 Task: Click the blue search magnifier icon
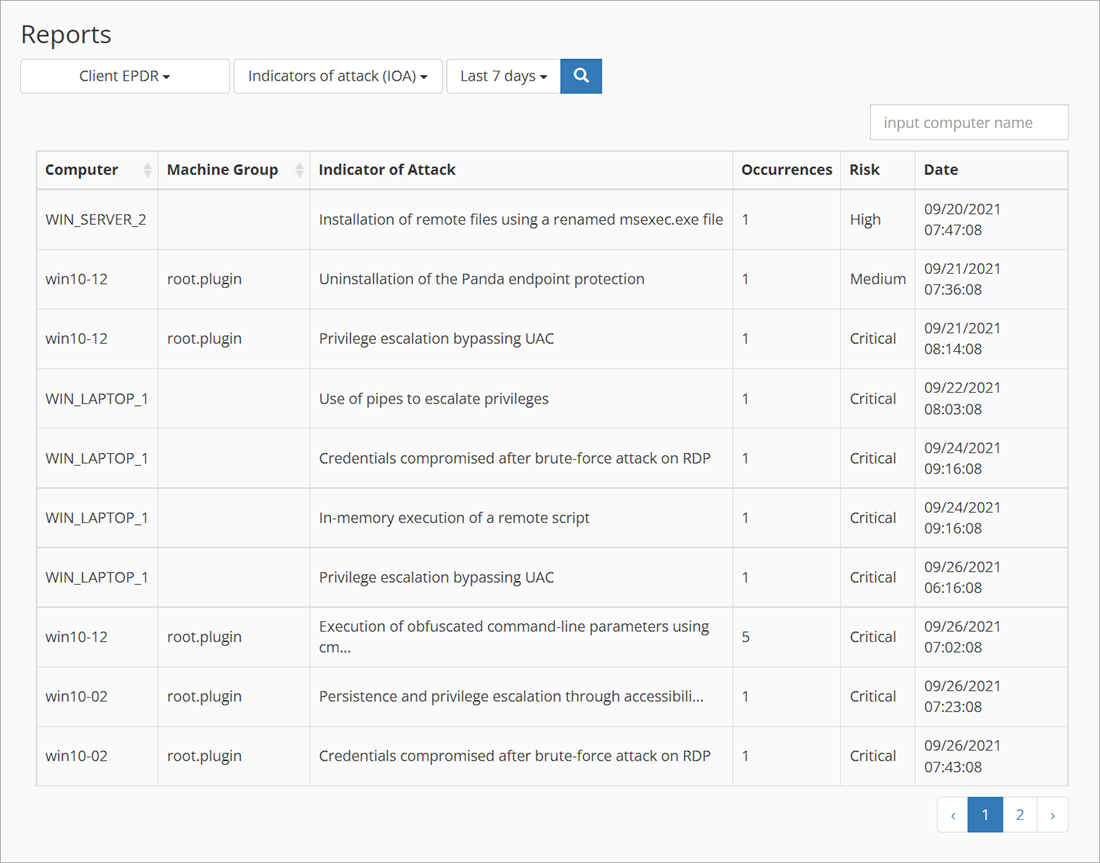coord(581,75)
